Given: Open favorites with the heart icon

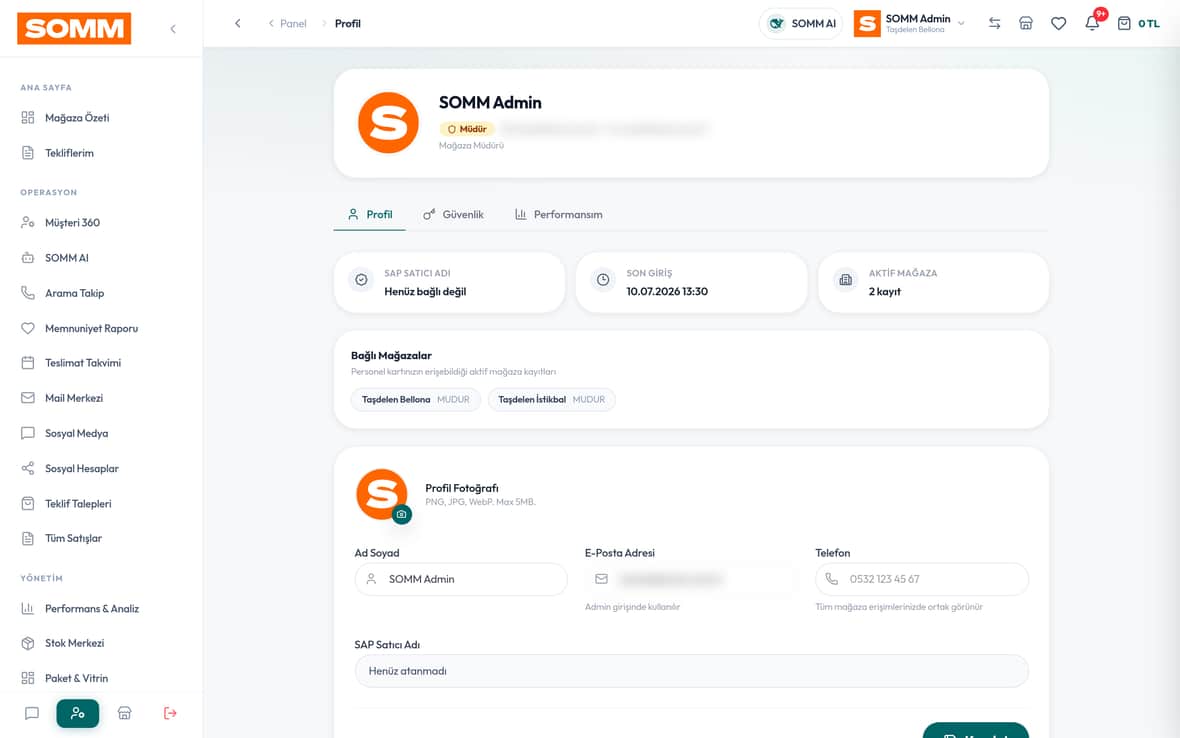Looking at the screenshot, I should [x=1059, y=23].
